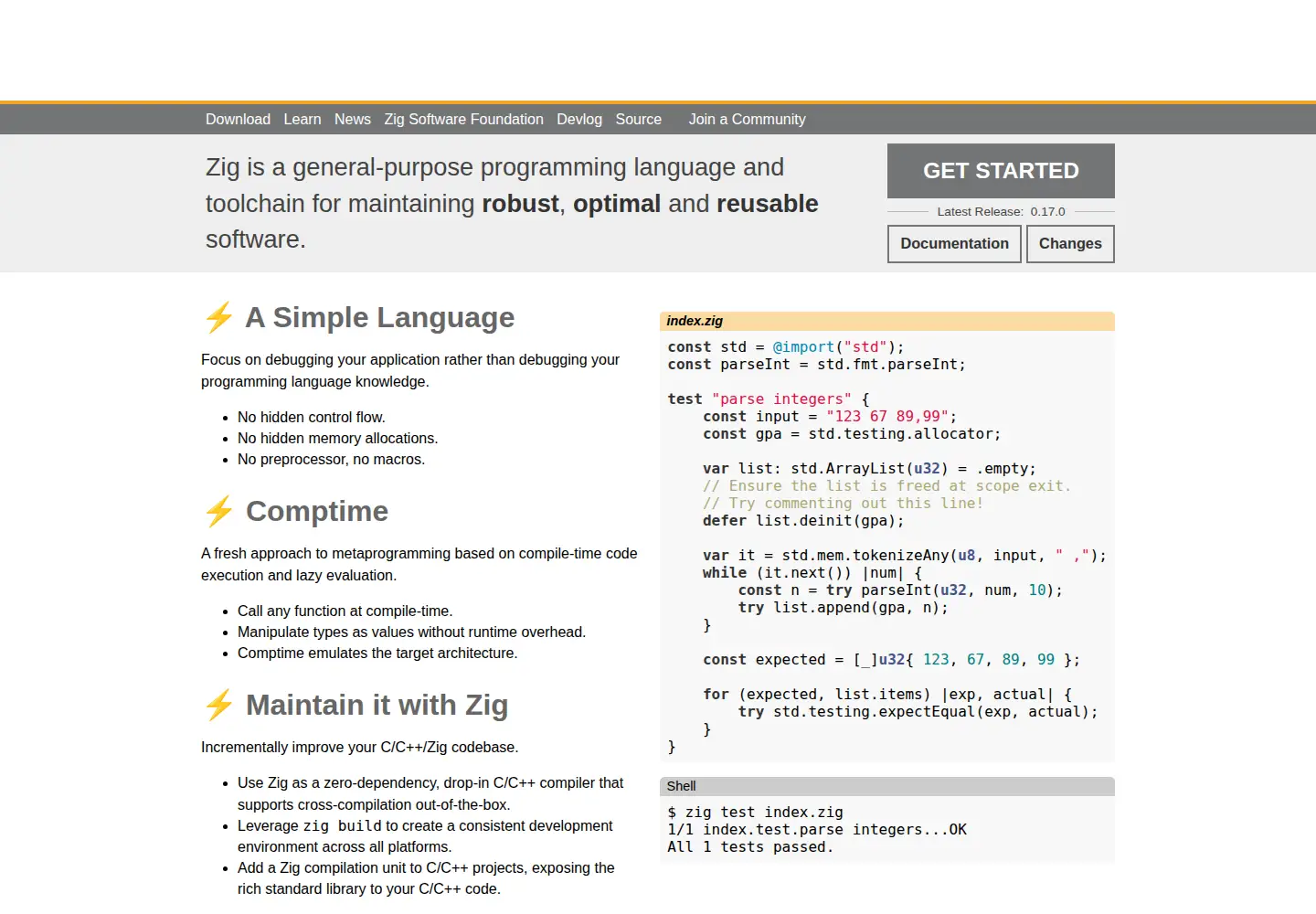Click the Comptime section heading

[317, 511]
